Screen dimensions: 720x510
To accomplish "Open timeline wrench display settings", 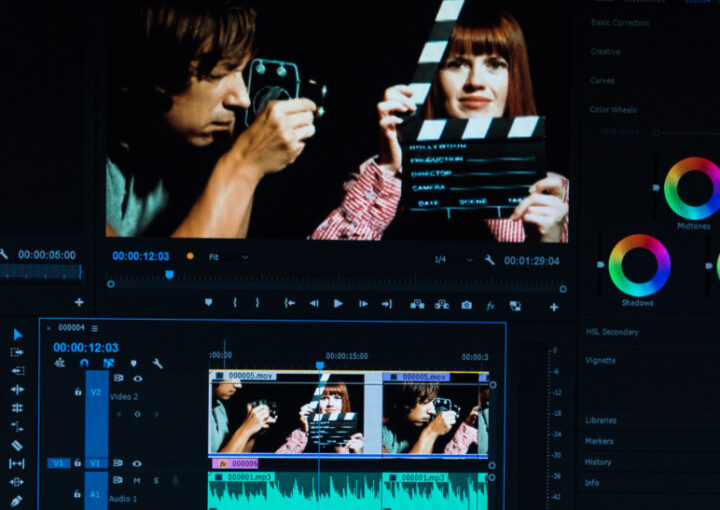I will (157, 363).
